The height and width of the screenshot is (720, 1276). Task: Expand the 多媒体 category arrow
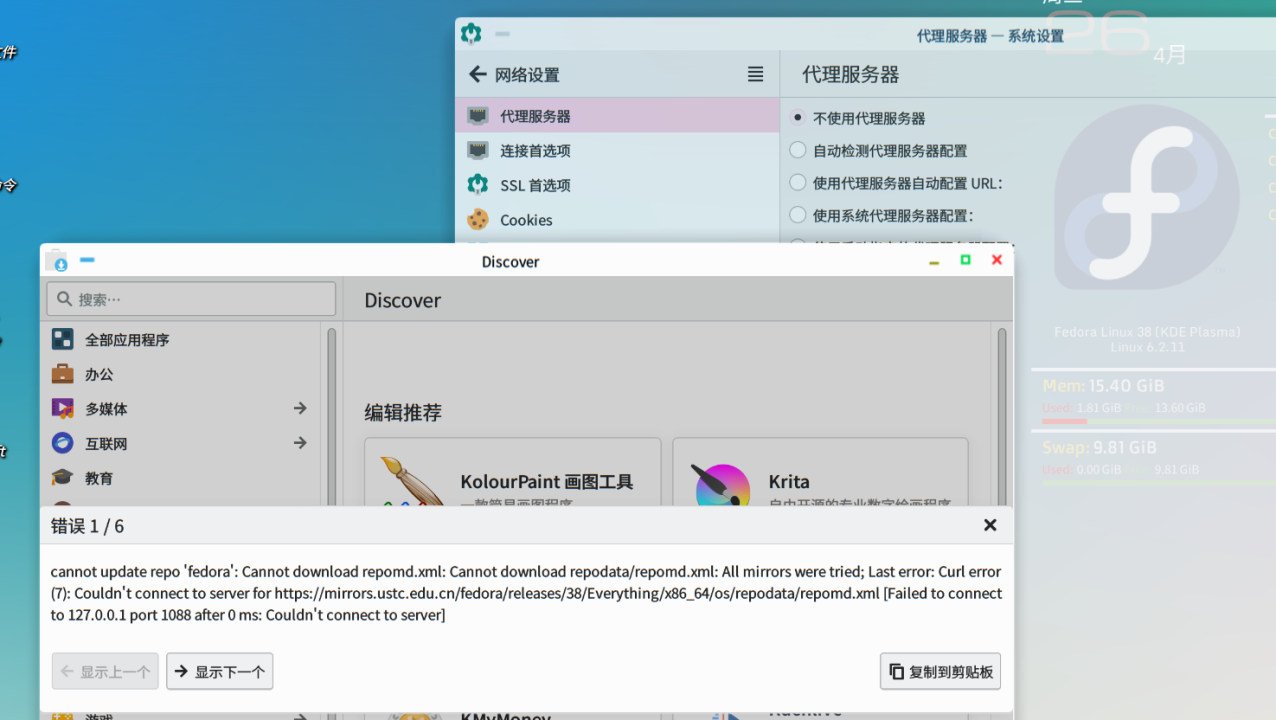[299, 408]
